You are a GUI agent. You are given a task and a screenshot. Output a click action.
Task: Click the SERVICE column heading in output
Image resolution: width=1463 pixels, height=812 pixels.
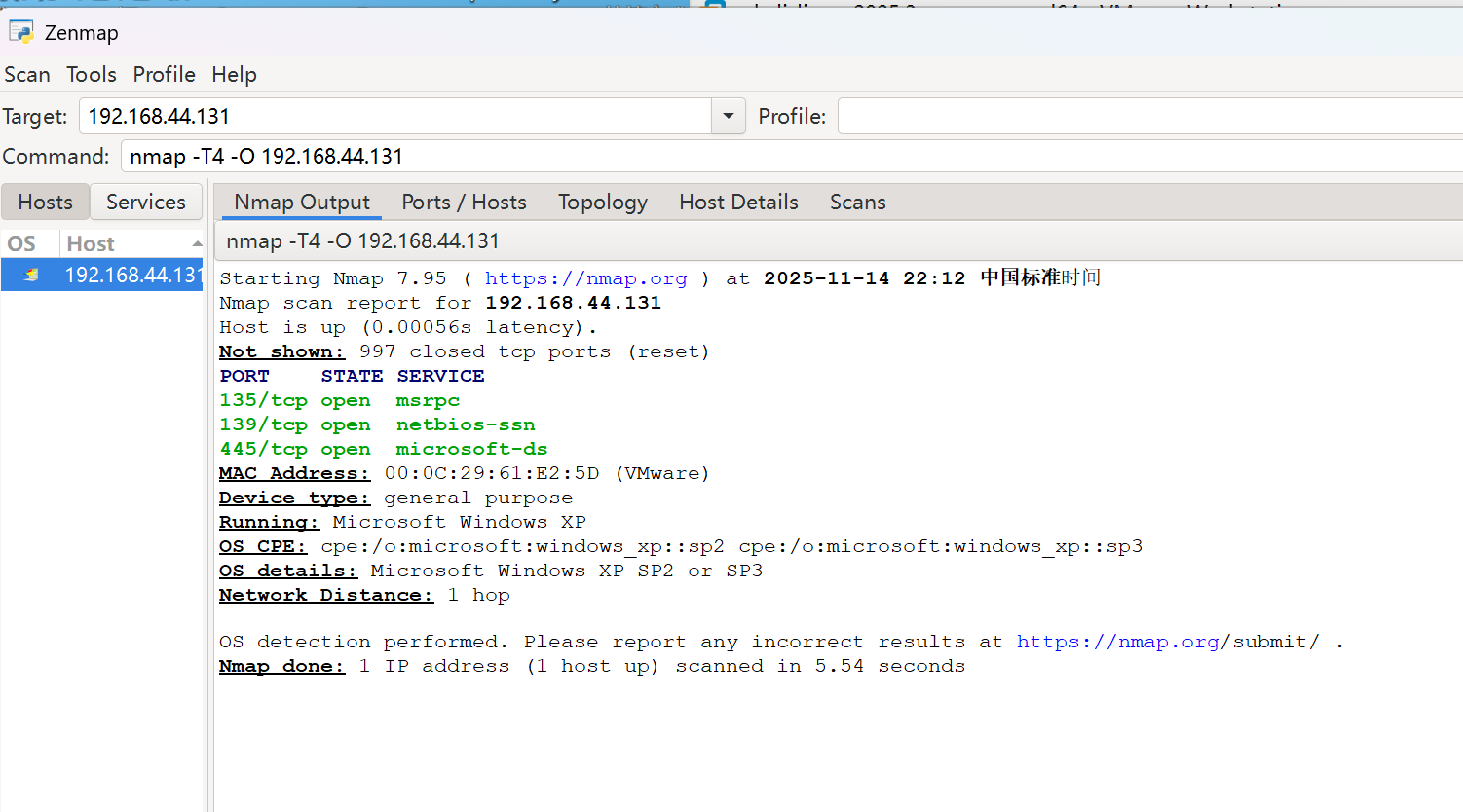pos(440,376)
